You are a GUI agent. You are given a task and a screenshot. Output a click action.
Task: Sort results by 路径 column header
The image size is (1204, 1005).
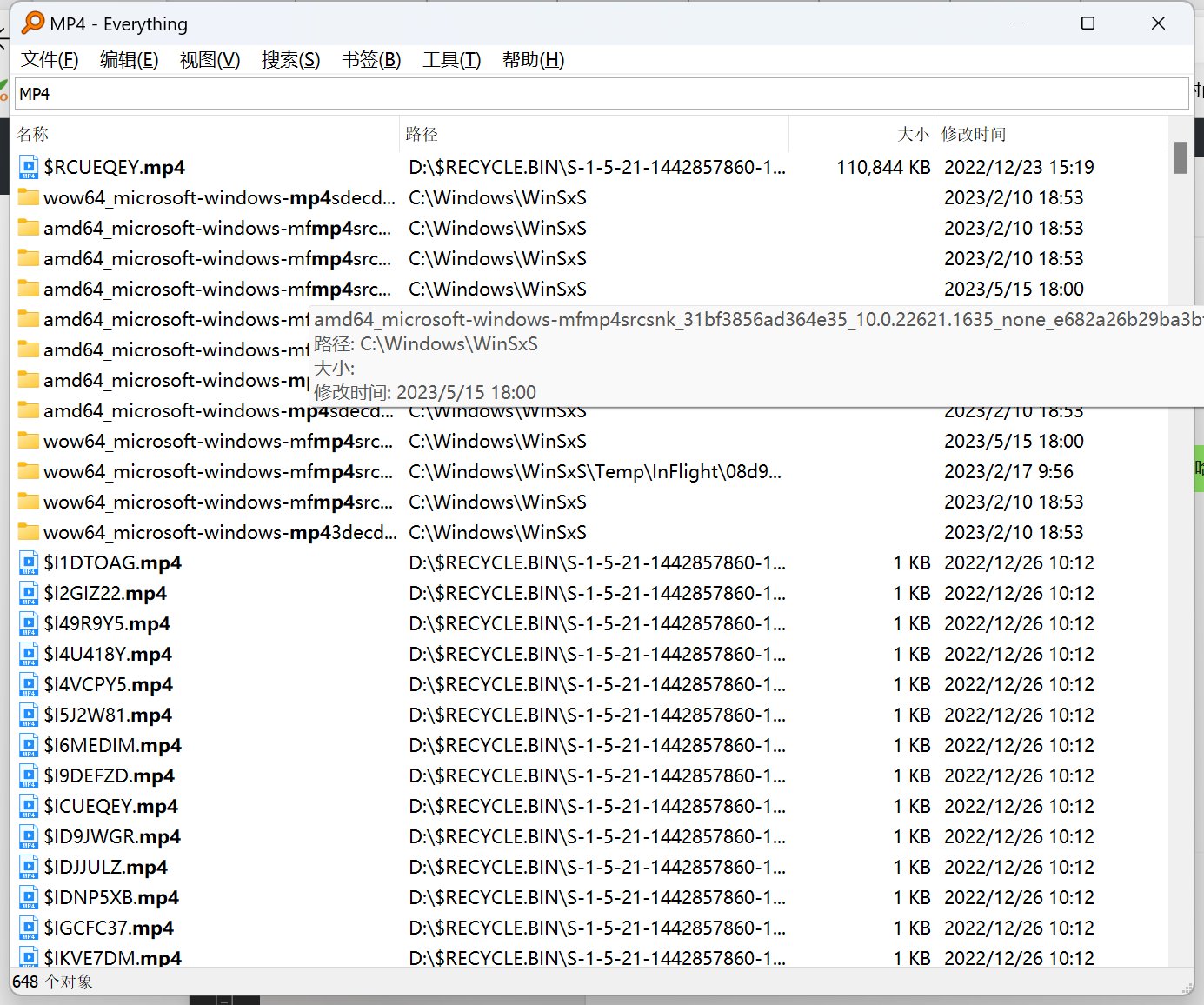coord(594,134)
